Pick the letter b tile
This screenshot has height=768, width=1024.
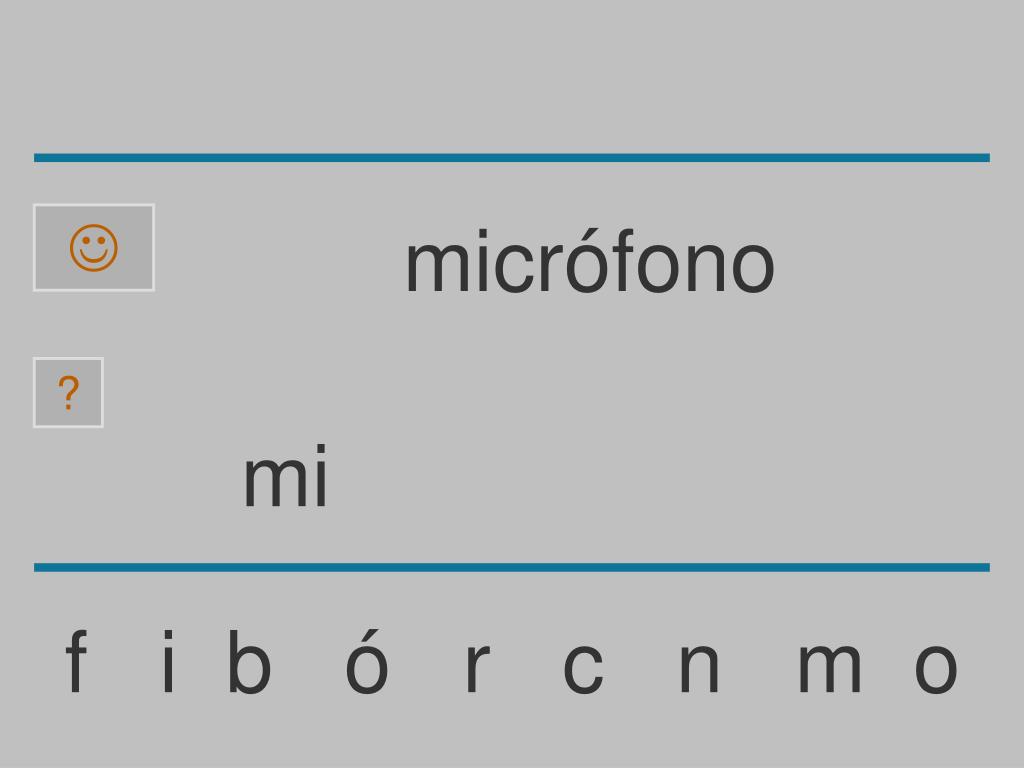pos(249,661)
